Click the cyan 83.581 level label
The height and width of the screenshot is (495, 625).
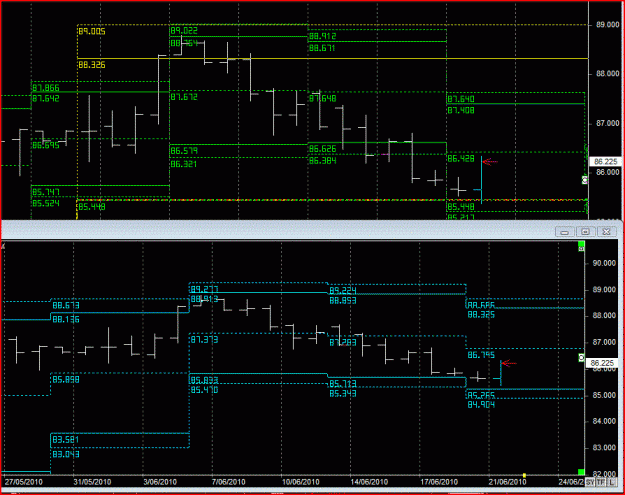(x=66, y=440)
